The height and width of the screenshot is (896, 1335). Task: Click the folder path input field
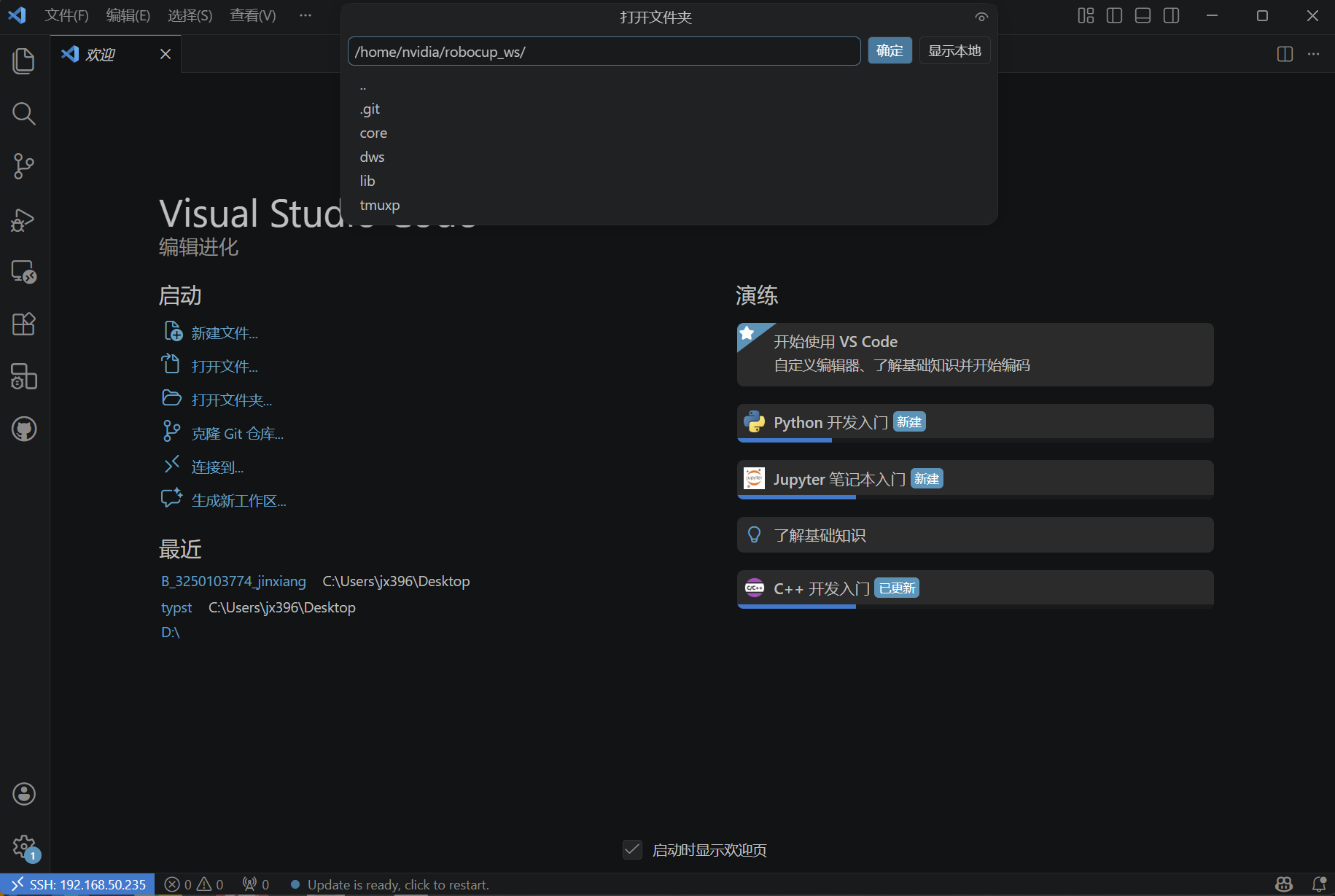tap(604, 51)
